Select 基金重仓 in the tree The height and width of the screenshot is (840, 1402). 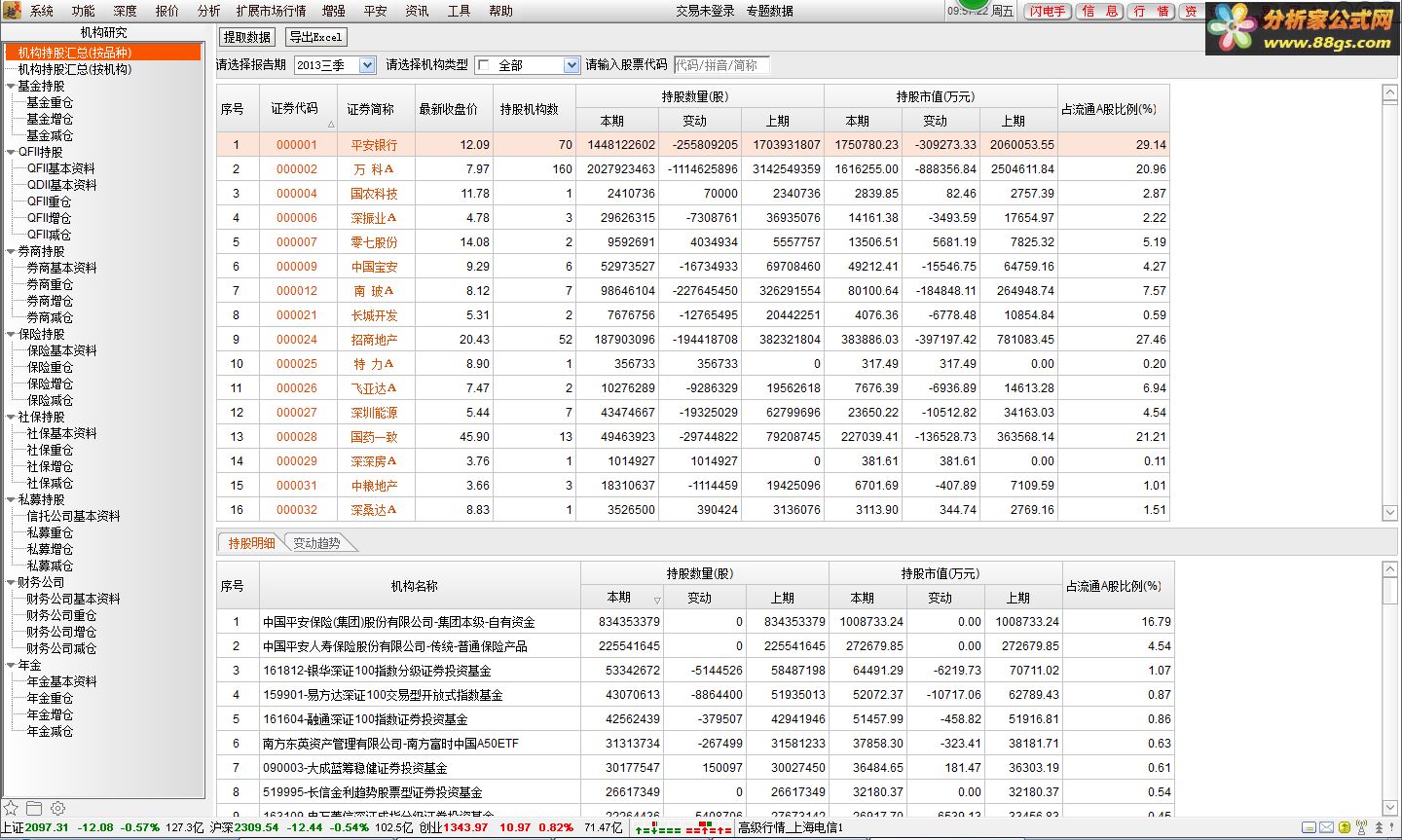coord(50,102)
